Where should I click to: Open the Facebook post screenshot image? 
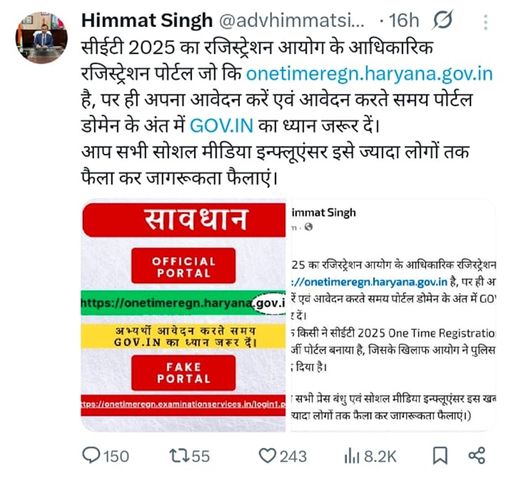[393, 315]
